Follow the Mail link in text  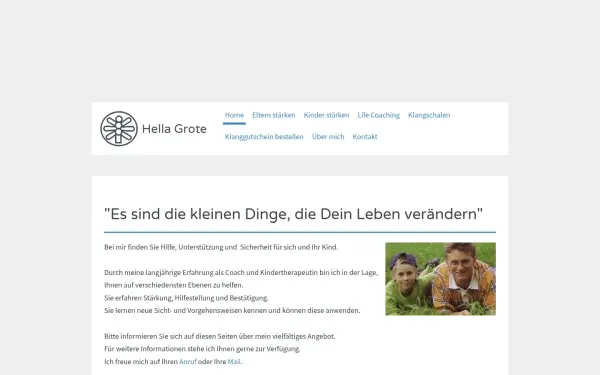(234, 361)
